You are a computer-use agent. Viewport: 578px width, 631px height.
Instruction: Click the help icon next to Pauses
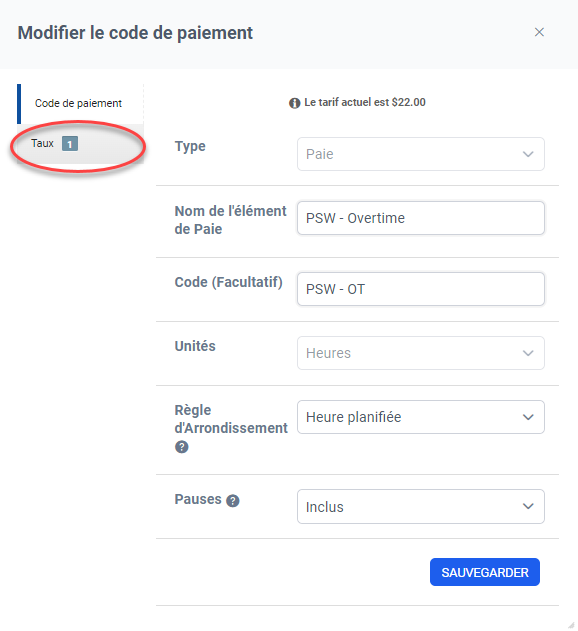(x=233, y=501)
